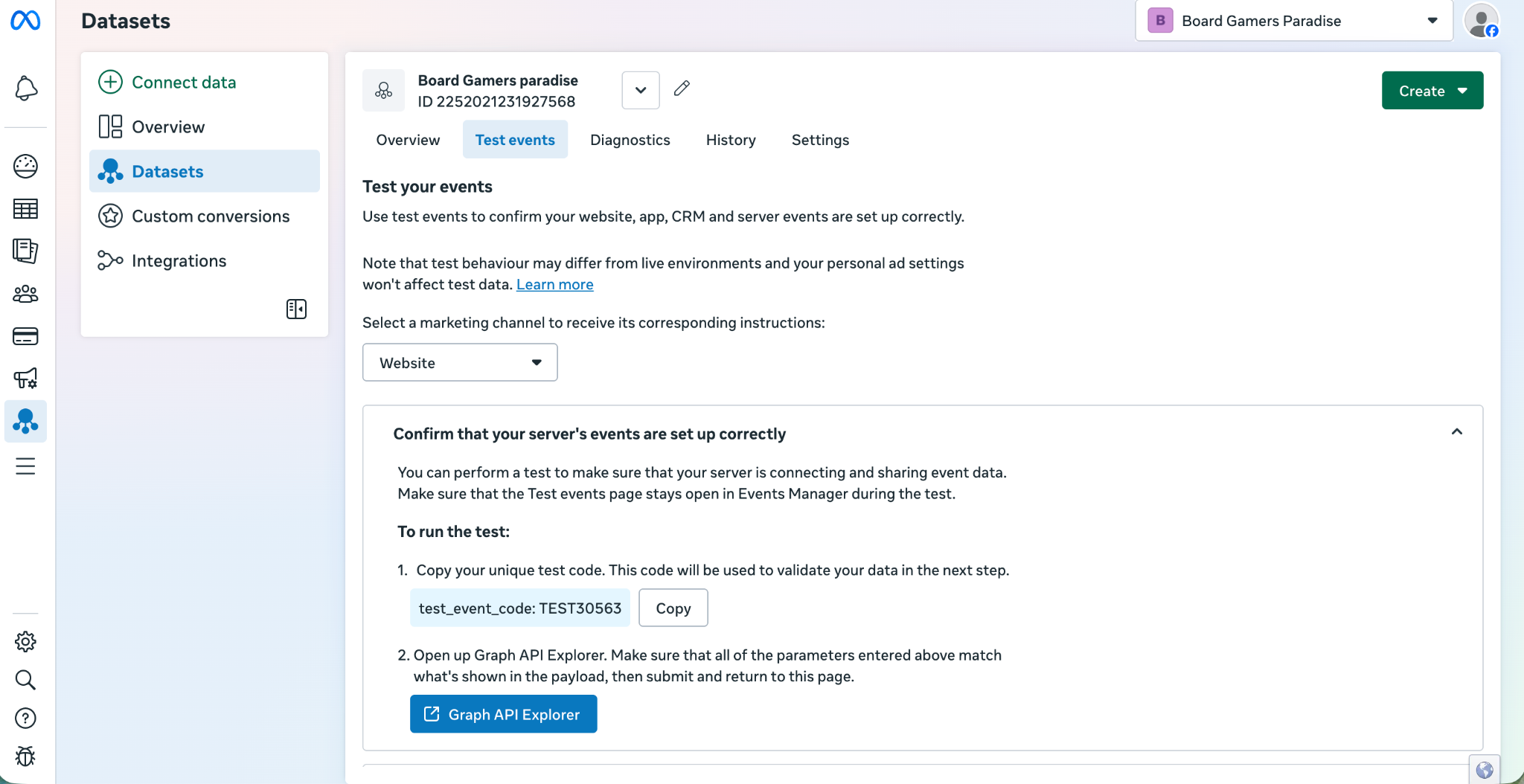Click the Datasets page title
The image size is (1524, 784).
[x=126, y=21]
